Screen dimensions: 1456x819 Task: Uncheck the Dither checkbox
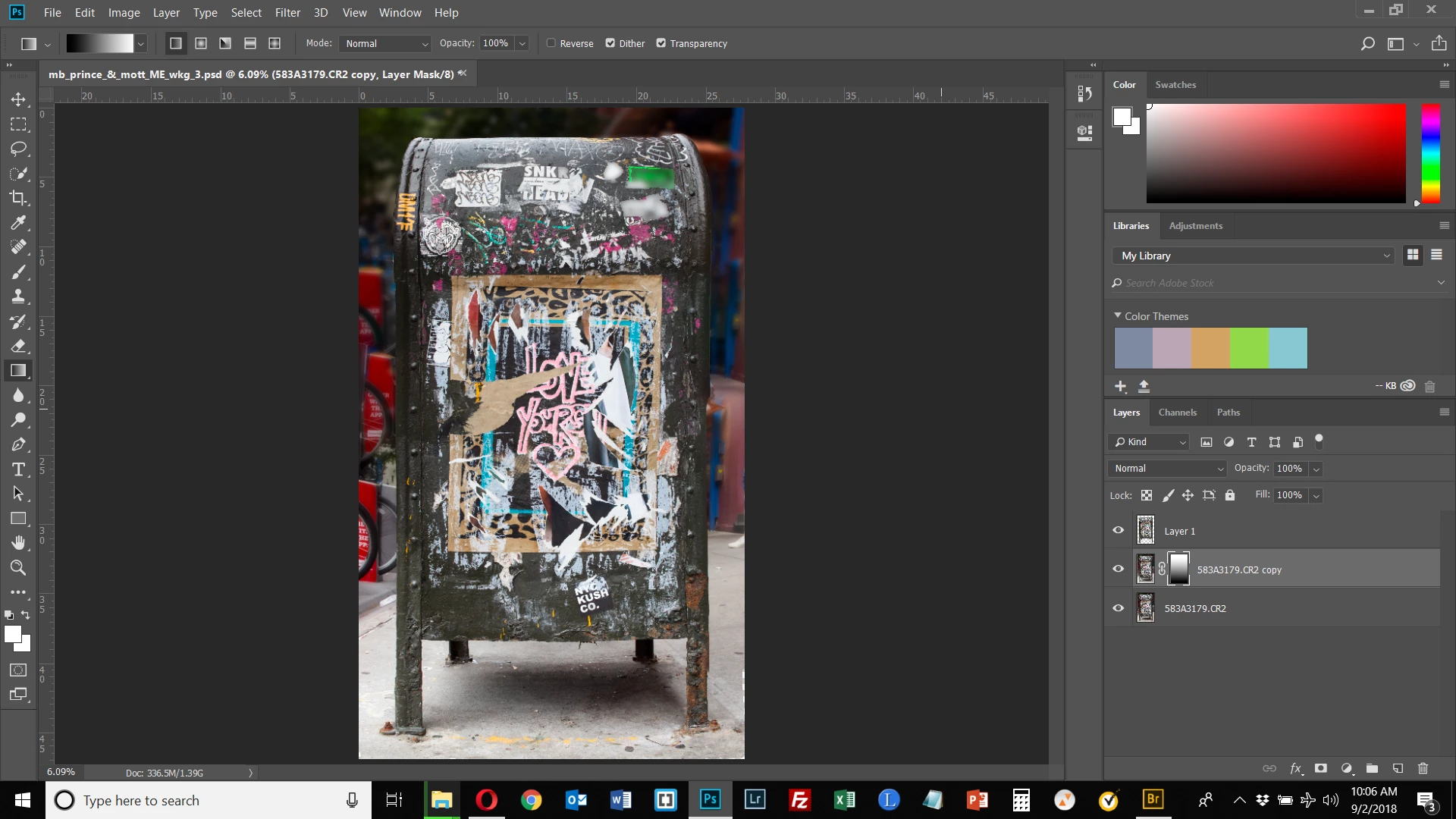click(610, 43)
